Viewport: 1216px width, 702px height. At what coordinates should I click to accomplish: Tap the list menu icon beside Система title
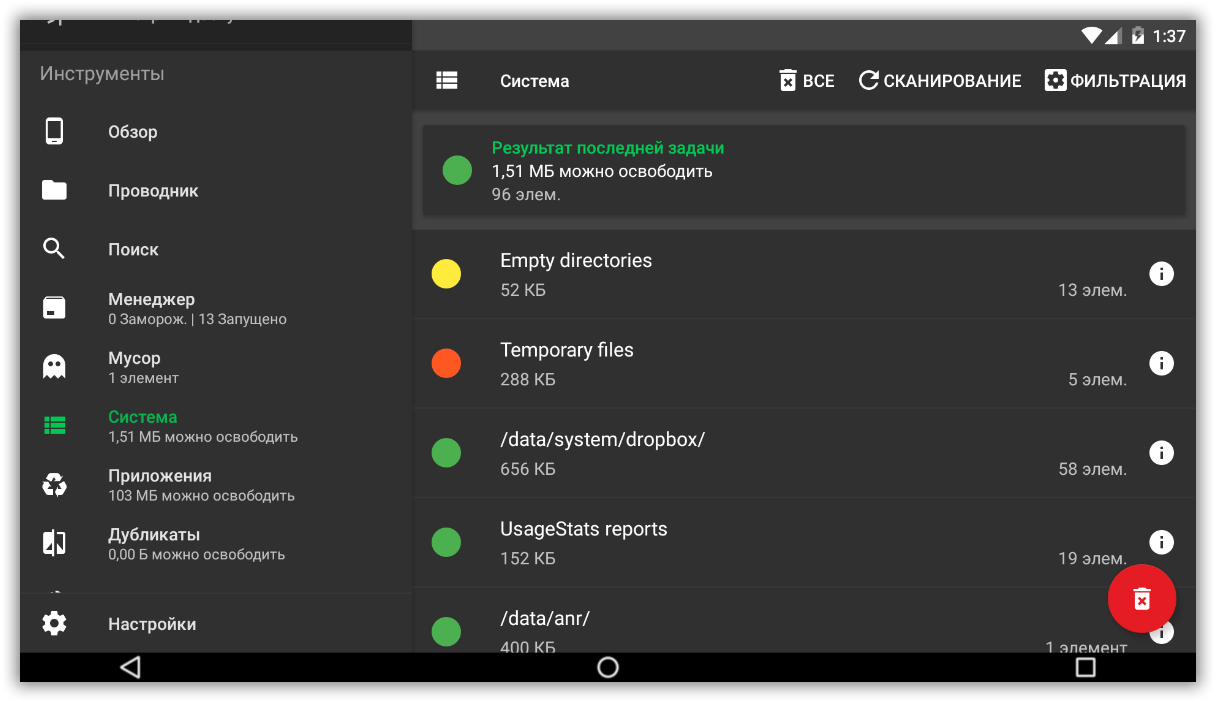[x=447, y=81]
